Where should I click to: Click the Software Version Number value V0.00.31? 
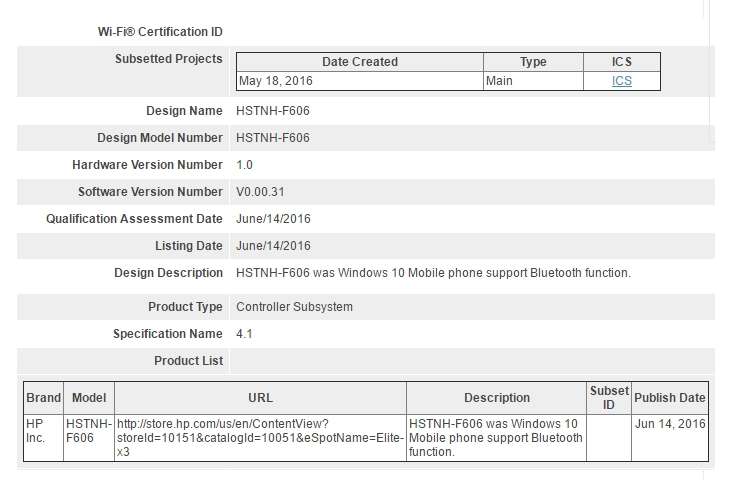point(260,192)
